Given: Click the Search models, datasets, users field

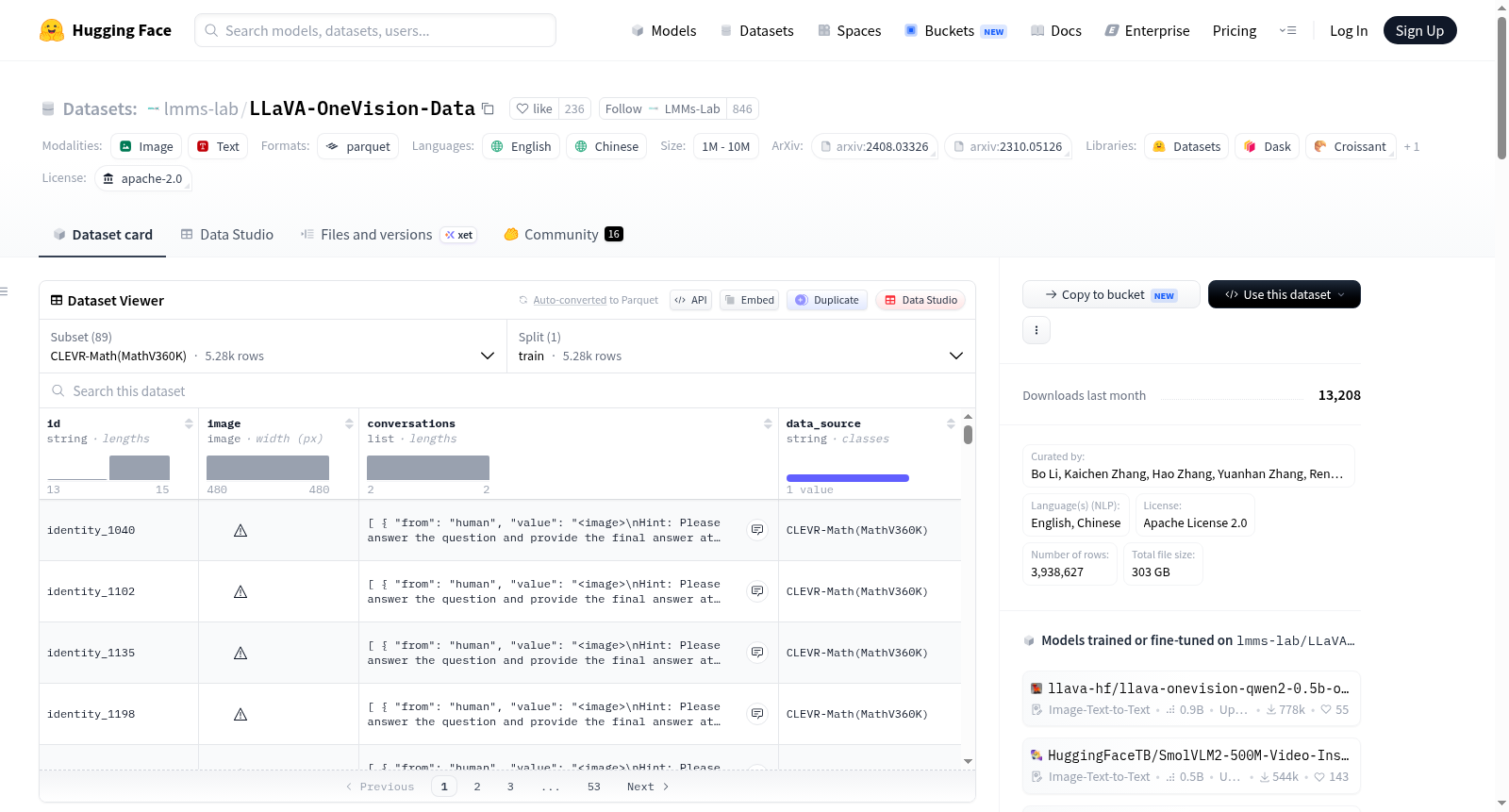Looking at the screenshot, I should [375, 30].
